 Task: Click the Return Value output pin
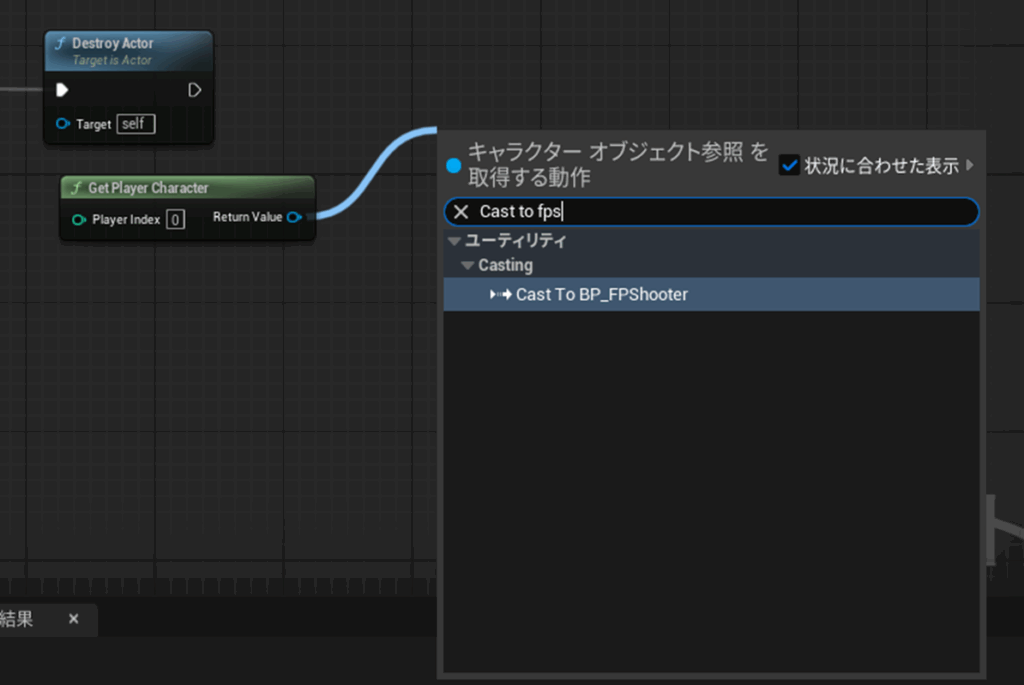(294, 217)
